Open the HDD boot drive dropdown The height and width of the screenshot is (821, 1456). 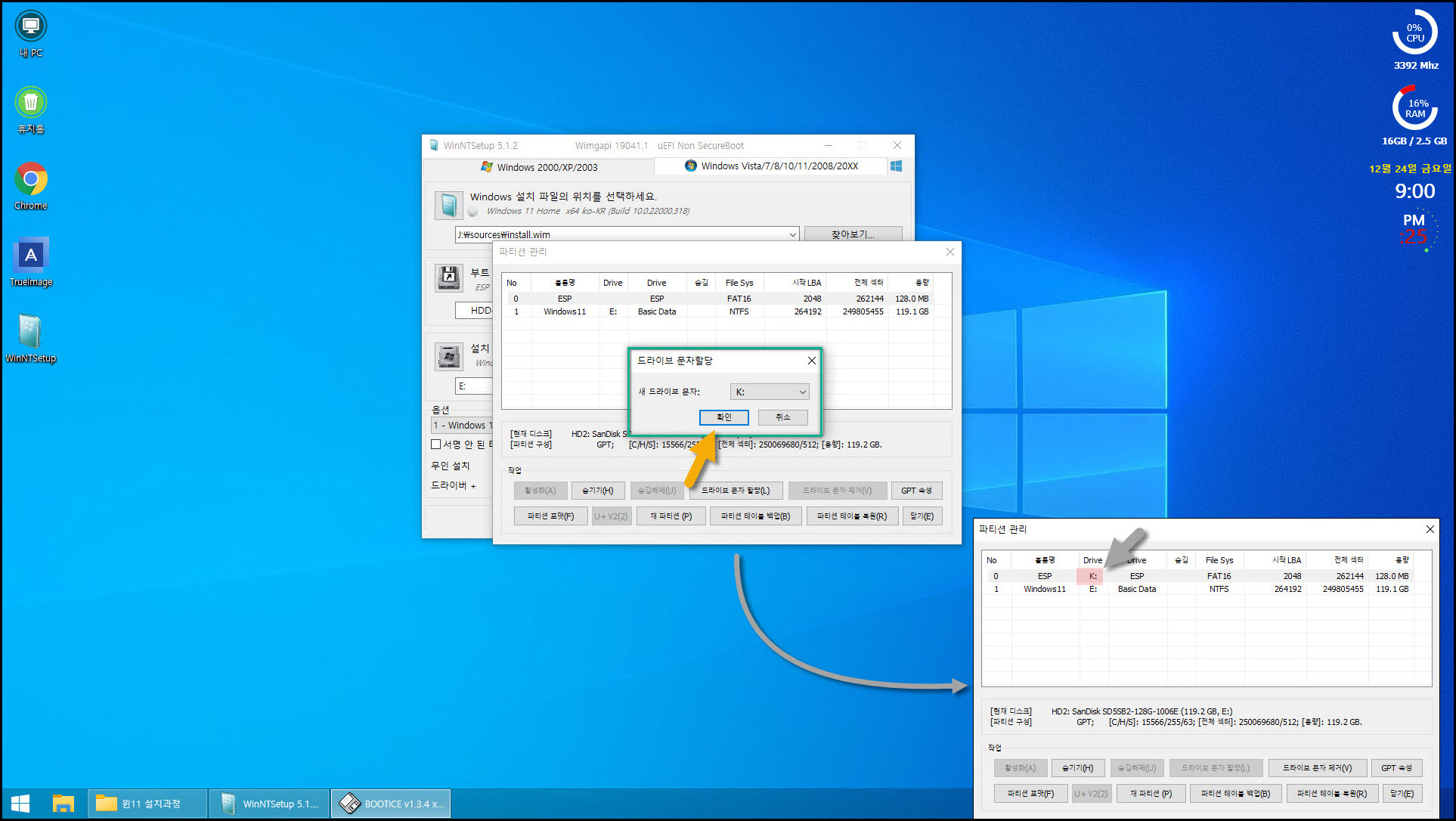(474, 311)
